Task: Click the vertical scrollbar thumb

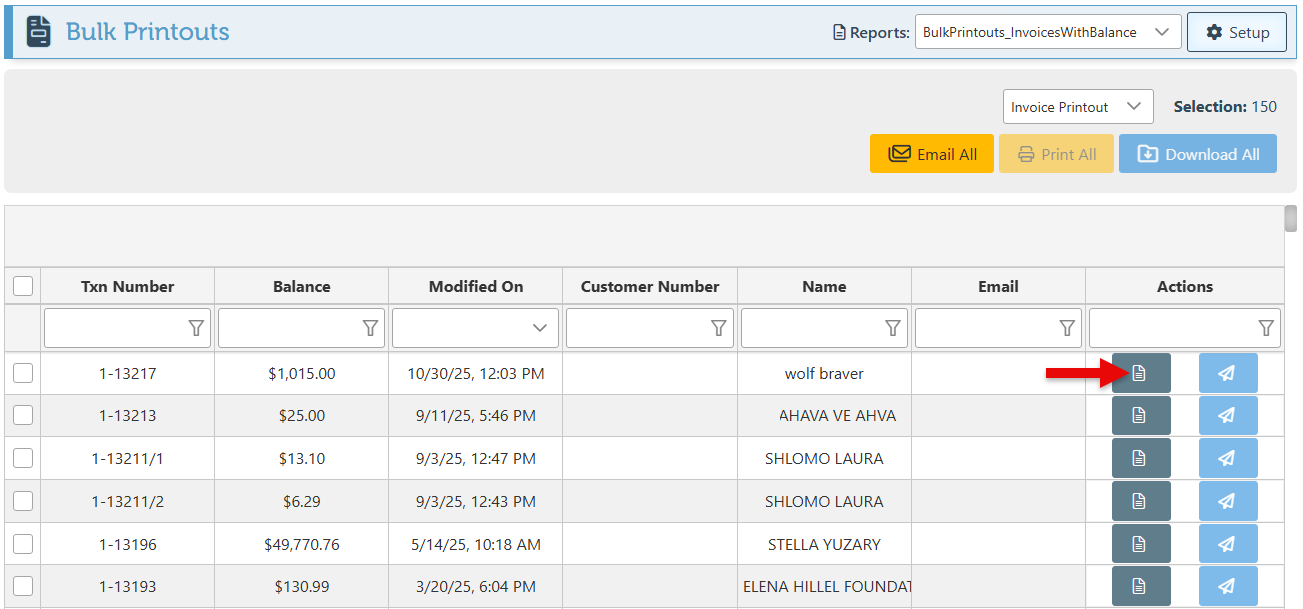Action: [1291, 218]
